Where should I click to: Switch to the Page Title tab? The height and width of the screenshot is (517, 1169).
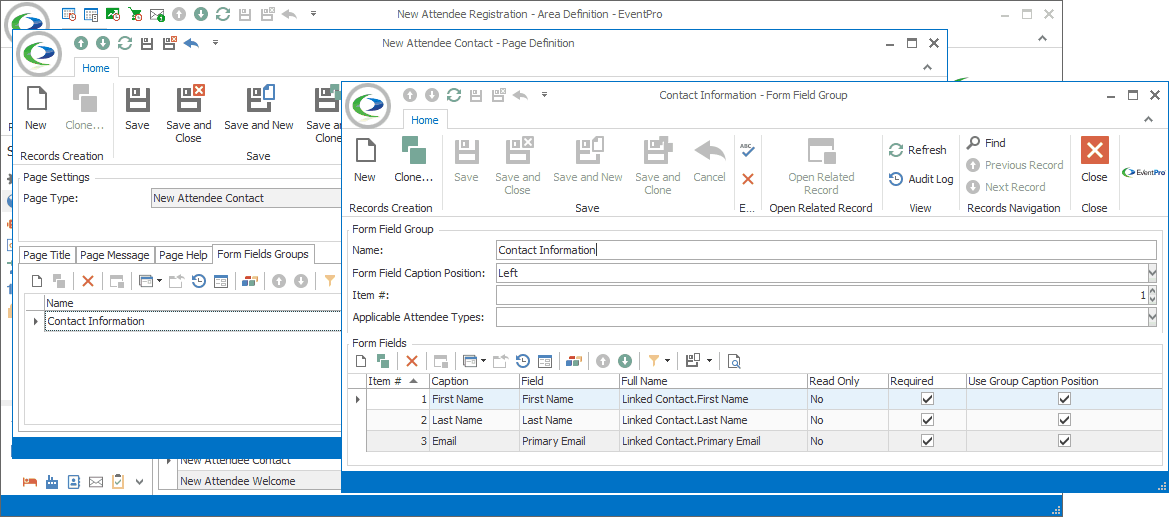pos(47,254)
